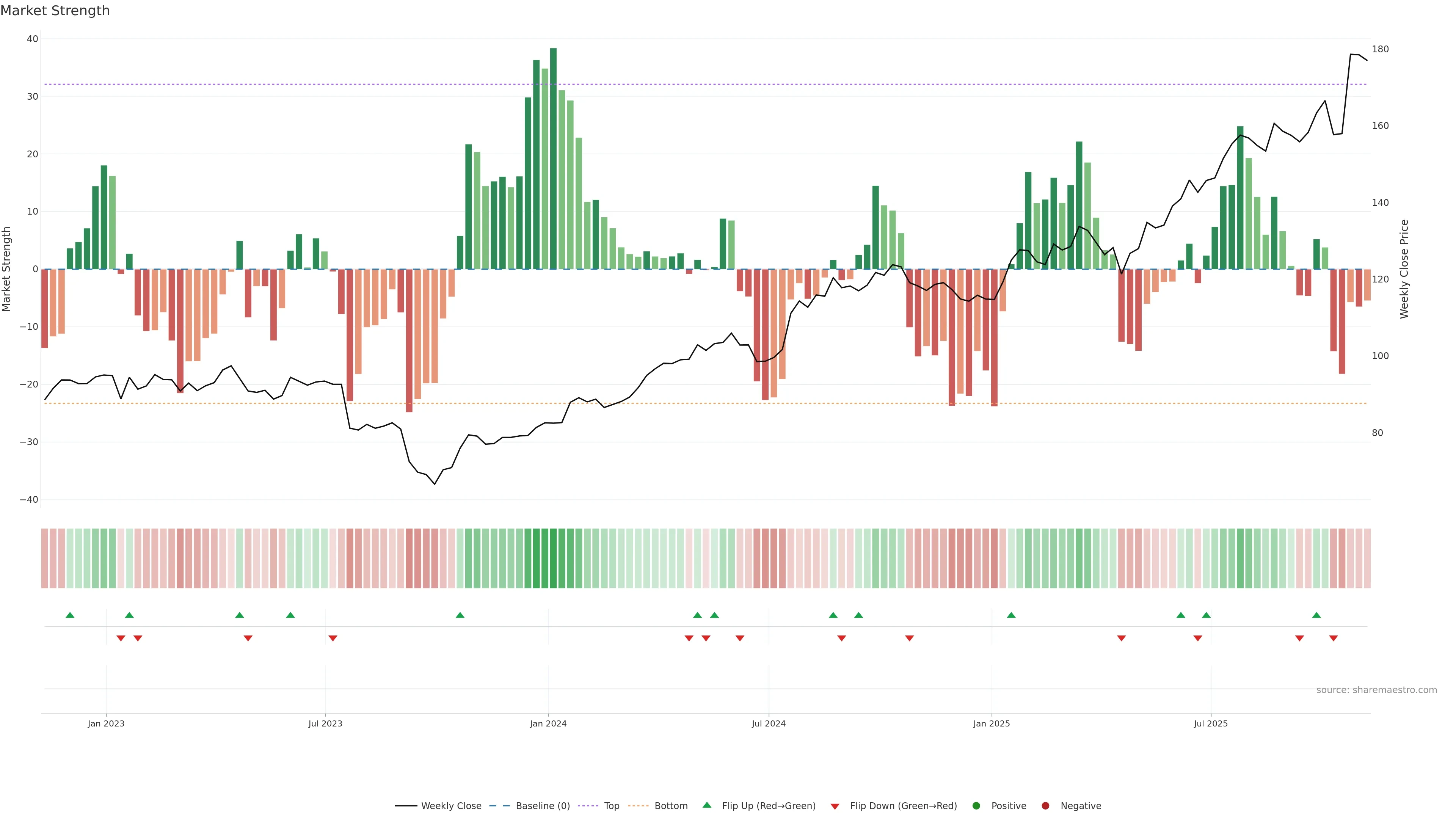The image size is (1456, 819).
Task: Open the source: sharemaestro.com link
Action: [1376, 690]
